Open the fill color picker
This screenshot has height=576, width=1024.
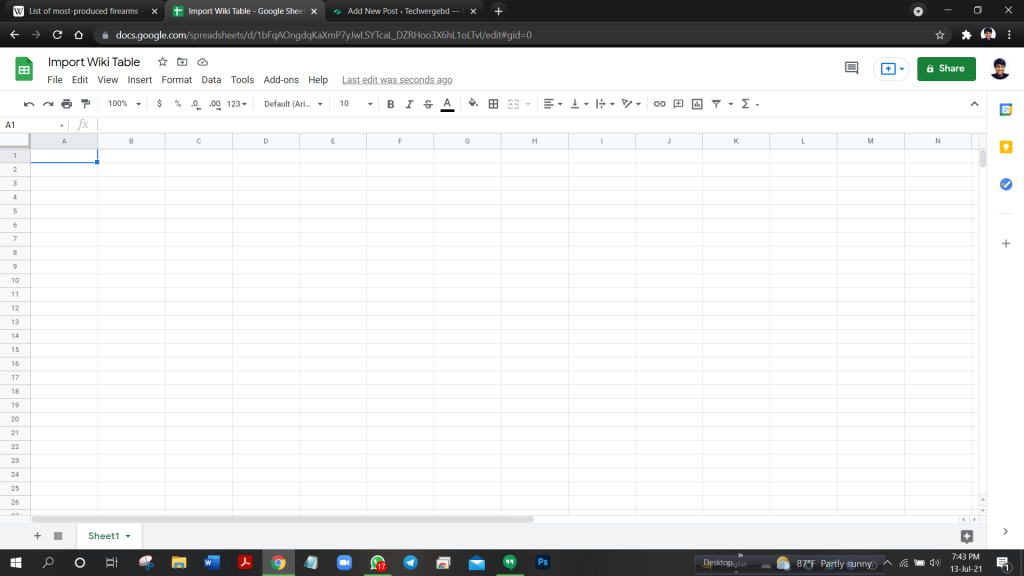[473, 104]
